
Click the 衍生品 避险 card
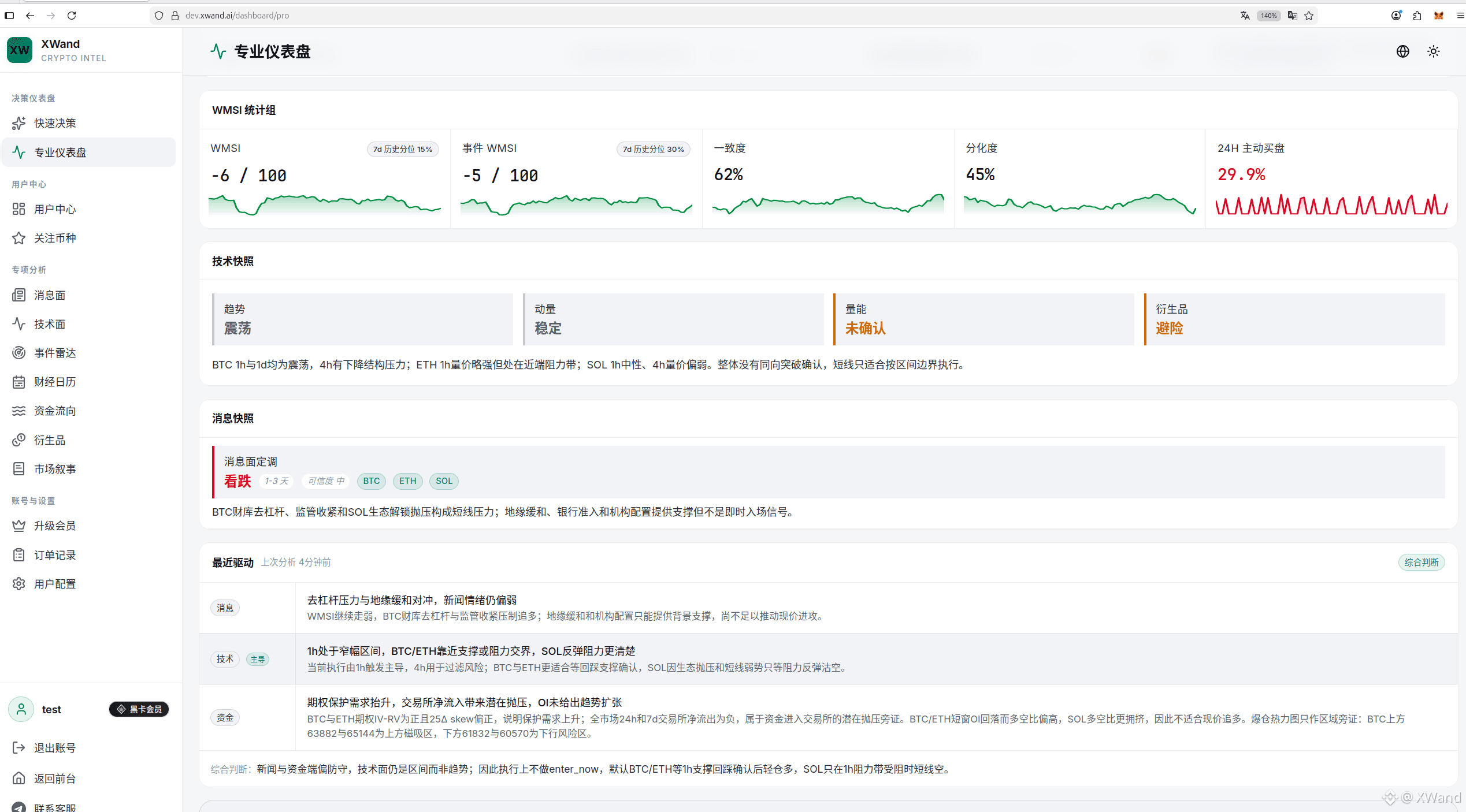[1294, 319]
